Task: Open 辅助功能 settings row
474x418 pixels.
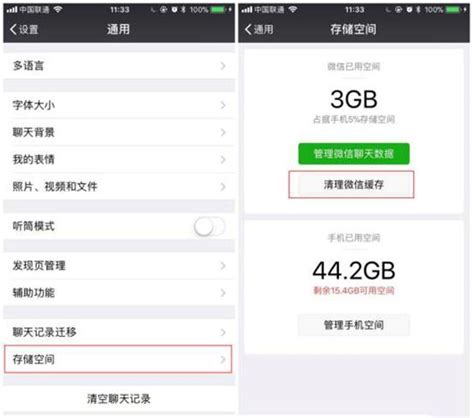Action: [119, 293]
